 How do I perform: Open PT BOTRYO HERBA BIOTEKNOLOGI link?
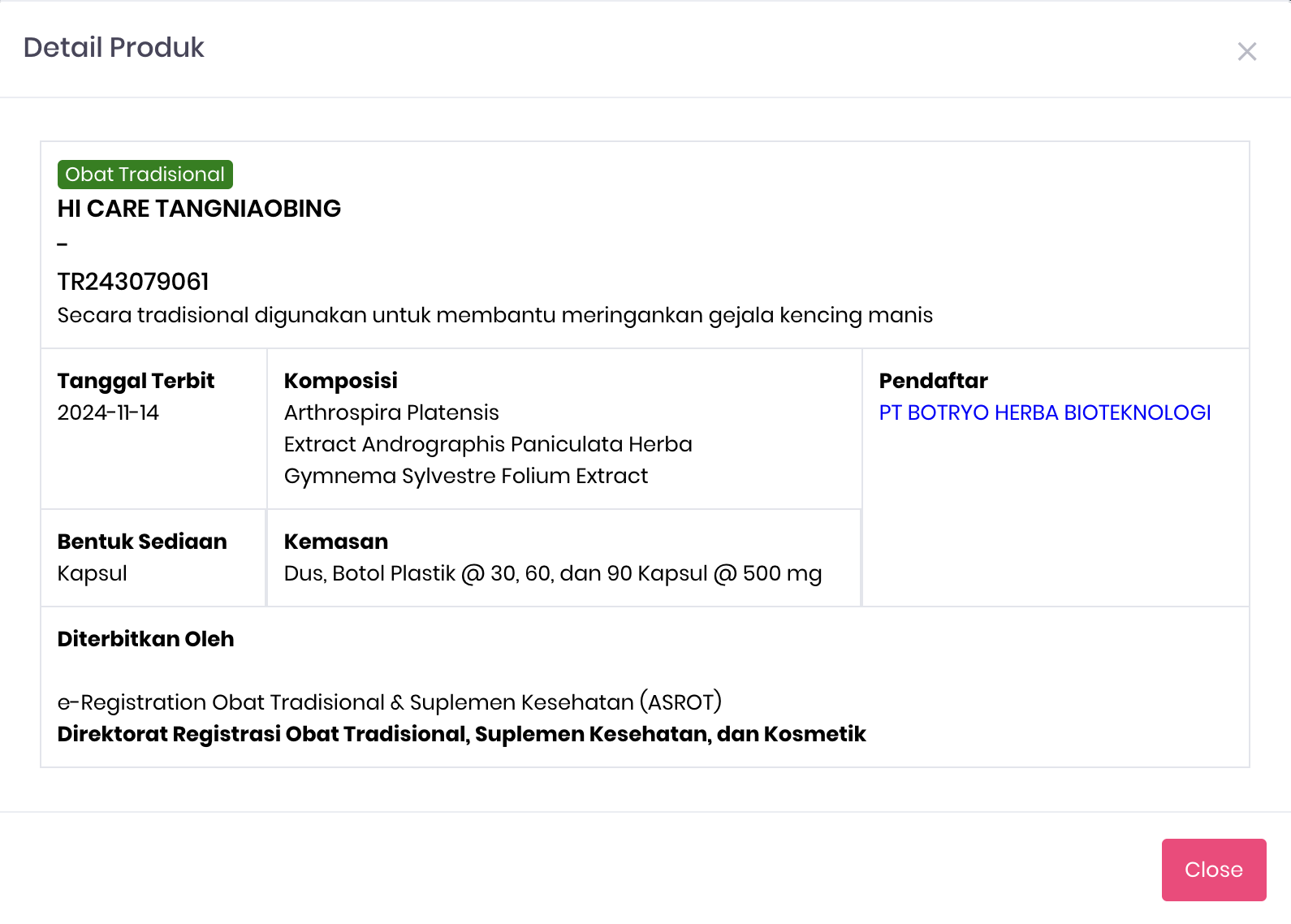click(x=1044, y=412)
